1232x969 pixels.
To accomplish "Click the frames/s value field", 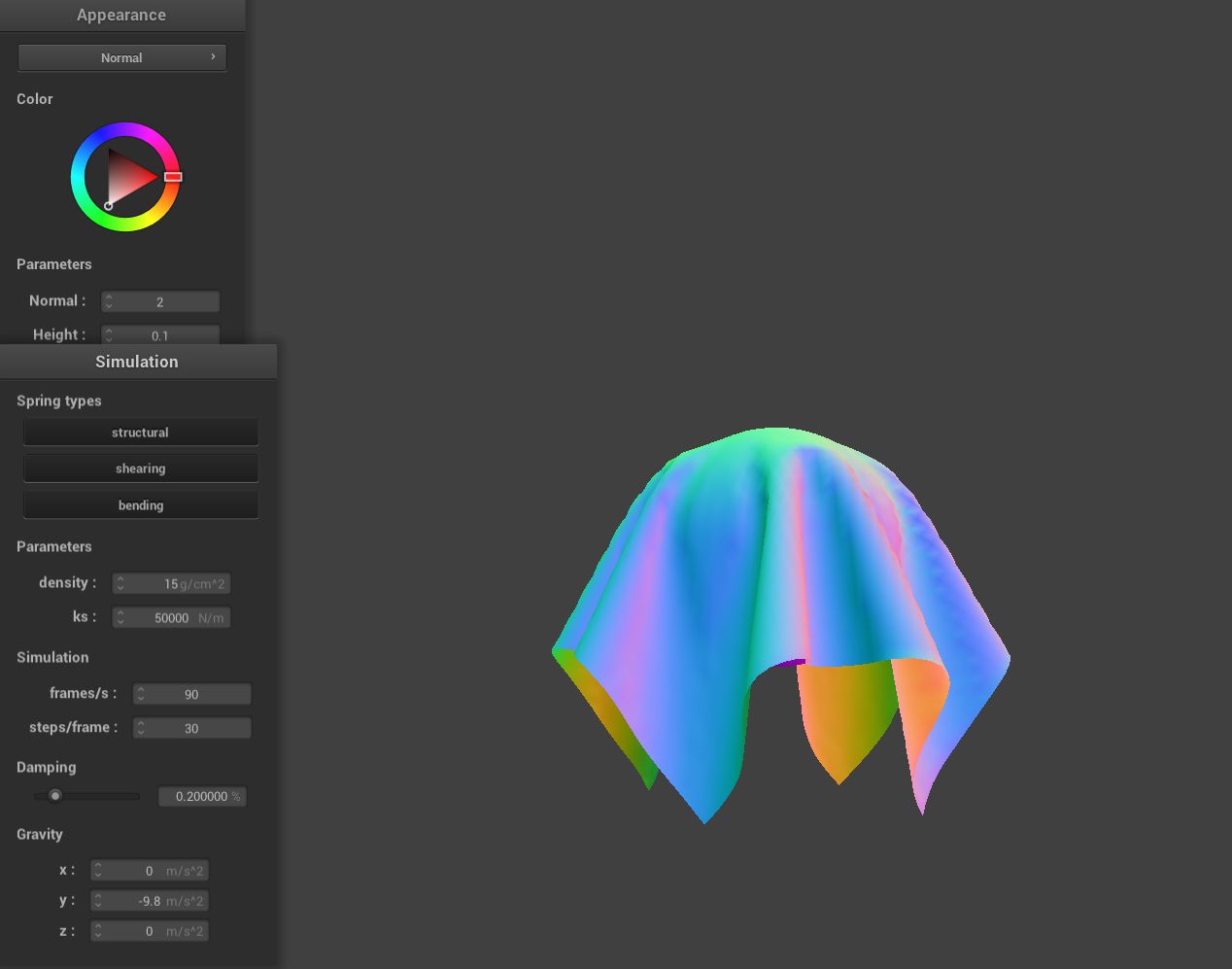I will point(199,694).
